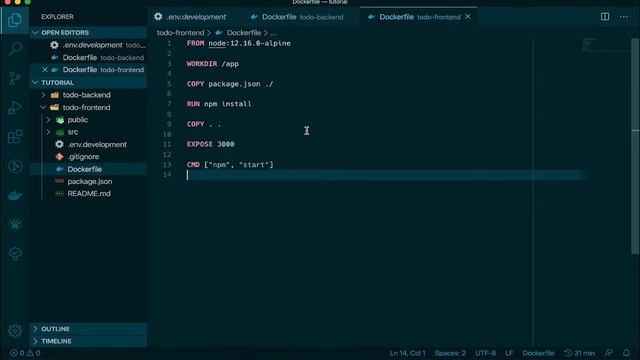640x360 pixels.
Task: Click the RUN npm install line
Action: 219,104
